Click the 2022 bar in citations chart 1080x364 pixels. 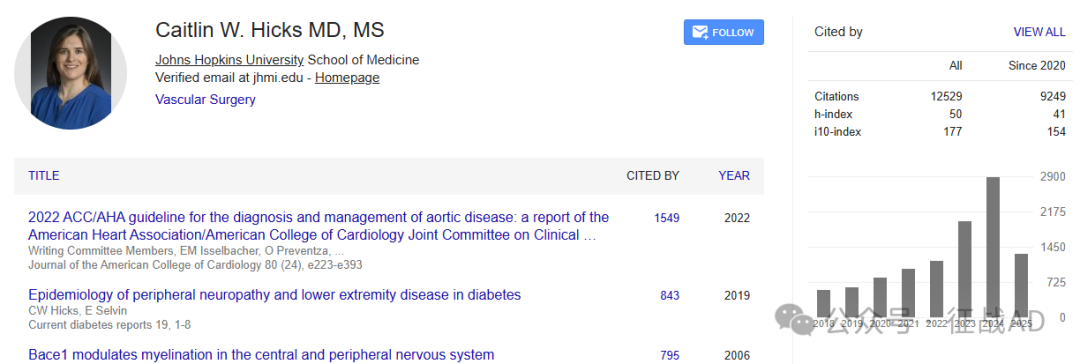936,289
